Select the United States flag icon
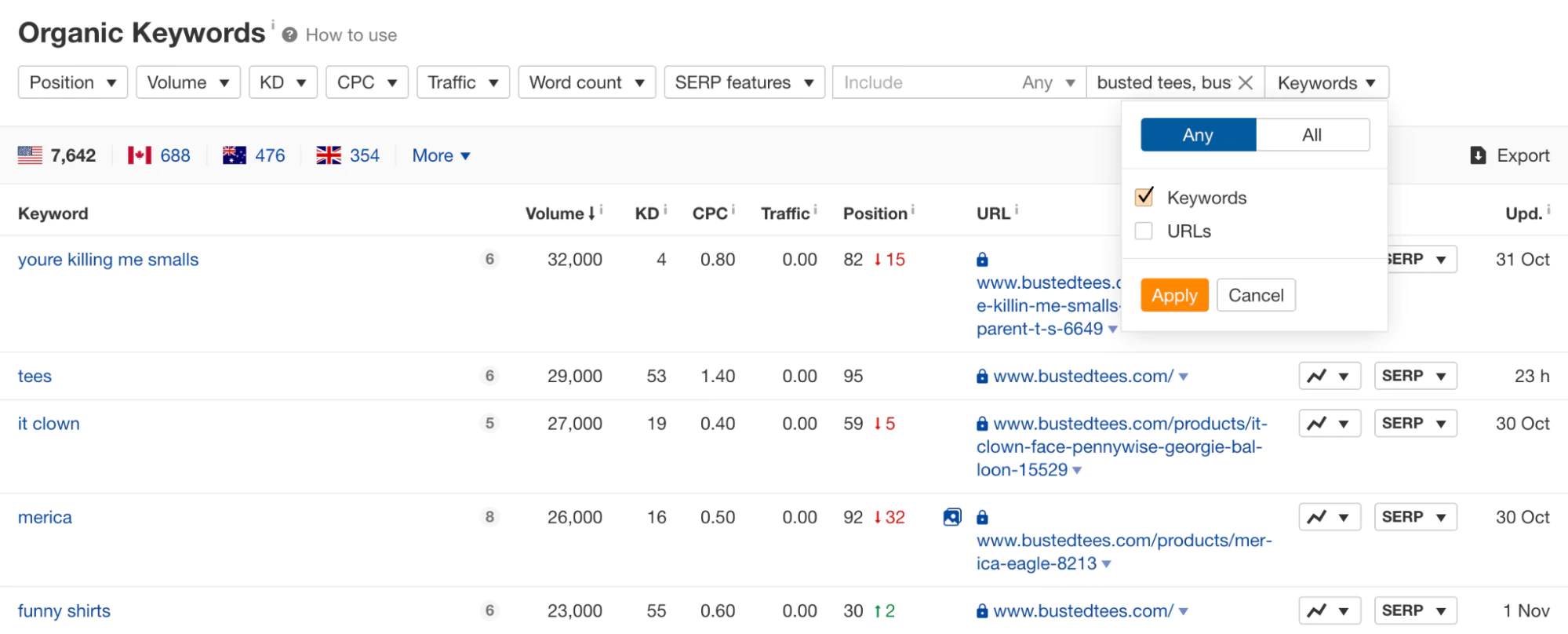Screen dimensions: 1568x634 coord(30,155)
